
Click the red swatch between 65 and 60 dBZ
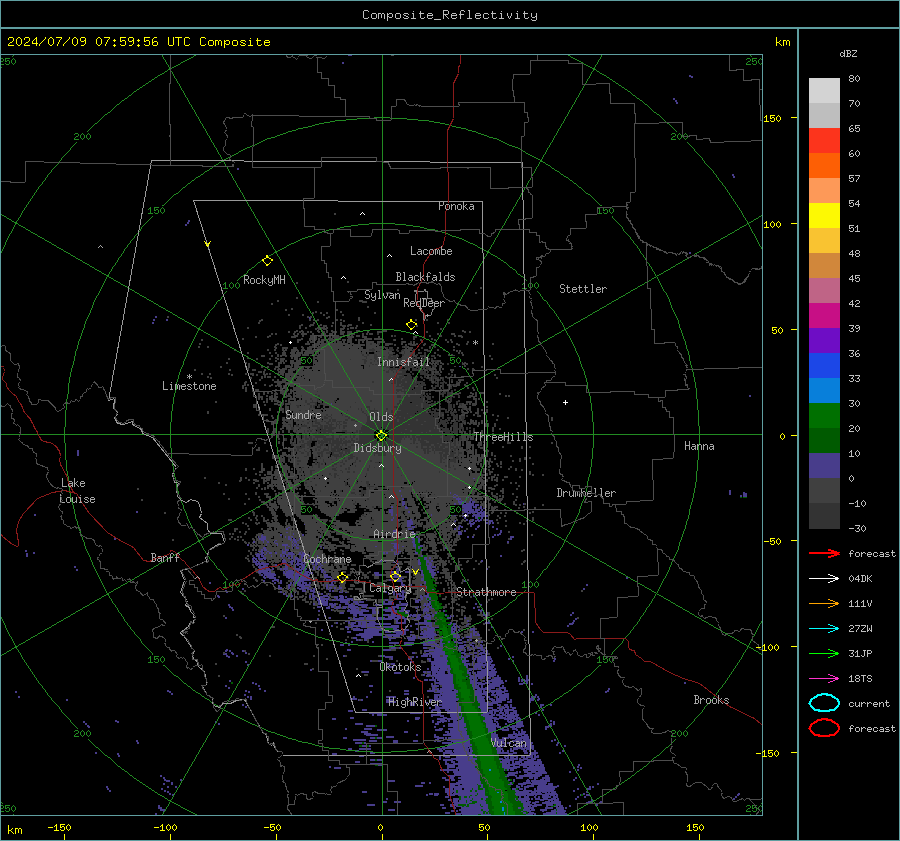[824, 141]
